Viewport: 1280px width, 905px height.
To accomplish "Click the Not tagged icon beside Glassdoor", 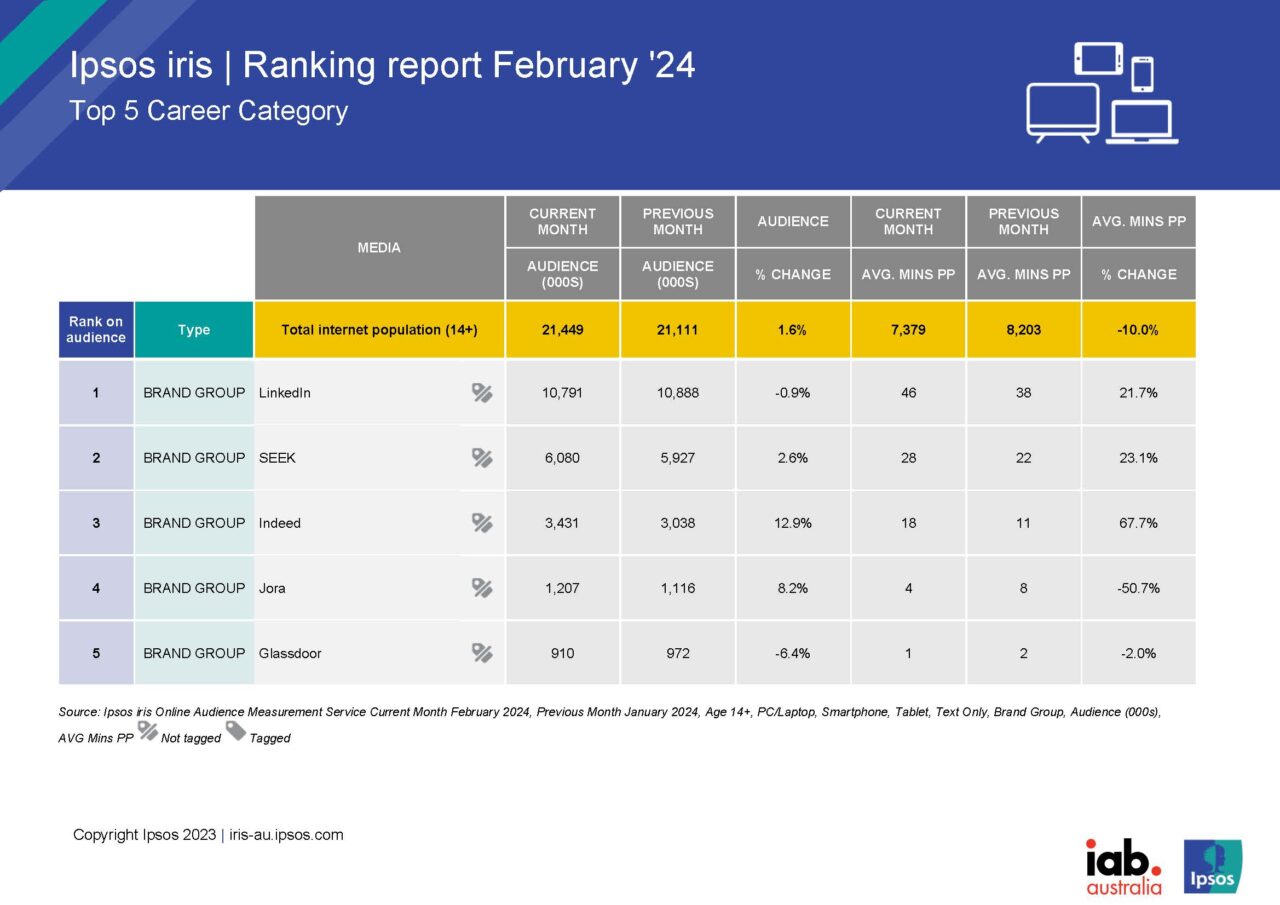I will [x=483, y=653].
